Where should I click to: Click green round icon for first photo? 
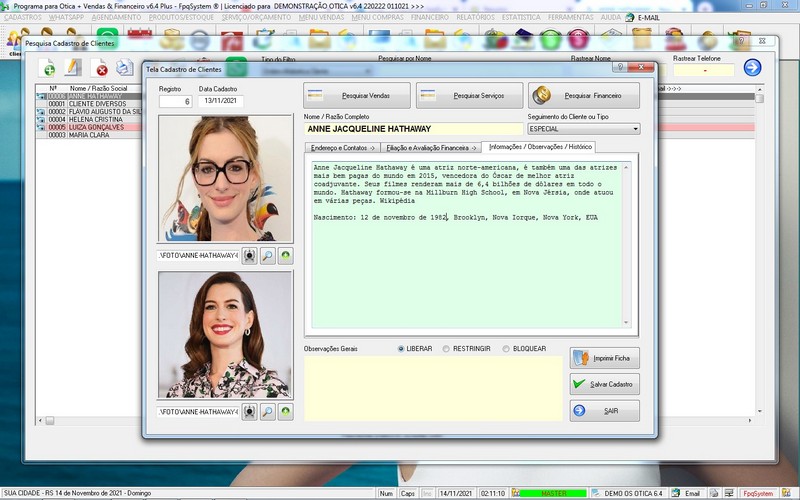(286, 256)
